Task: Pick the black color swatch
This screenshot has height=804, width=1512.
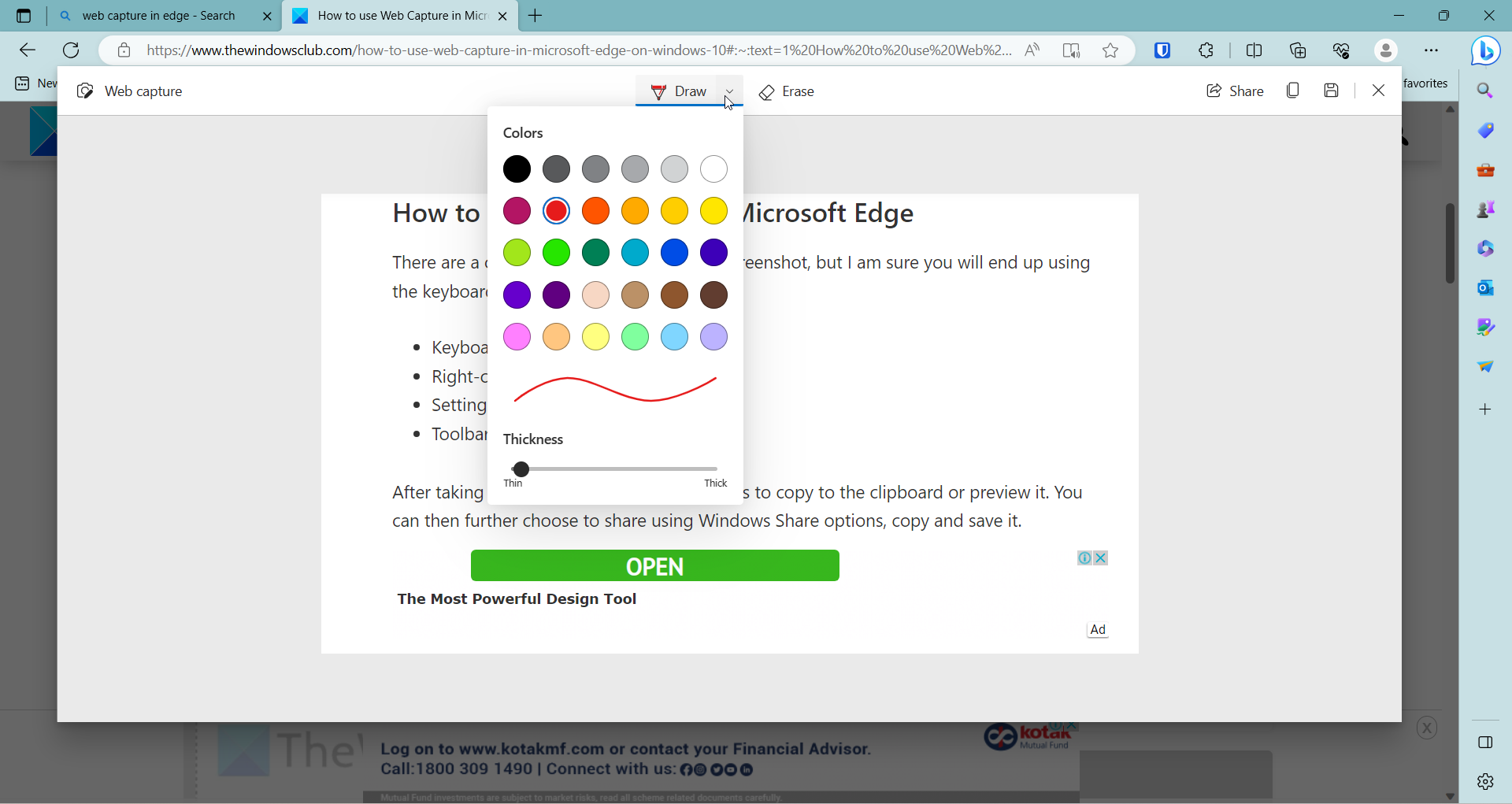Action: (x=517, y=169)
